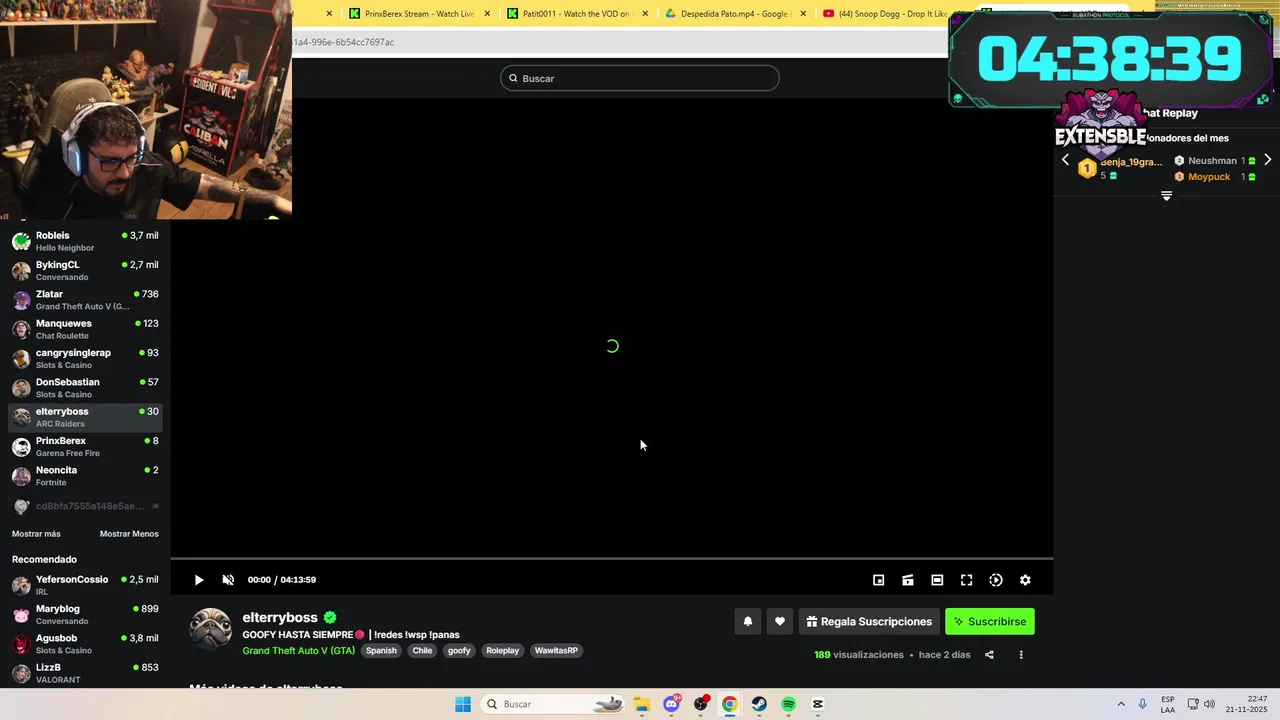
Task: Open Manquewes channel in sidebar
Action: click(85, 329)
